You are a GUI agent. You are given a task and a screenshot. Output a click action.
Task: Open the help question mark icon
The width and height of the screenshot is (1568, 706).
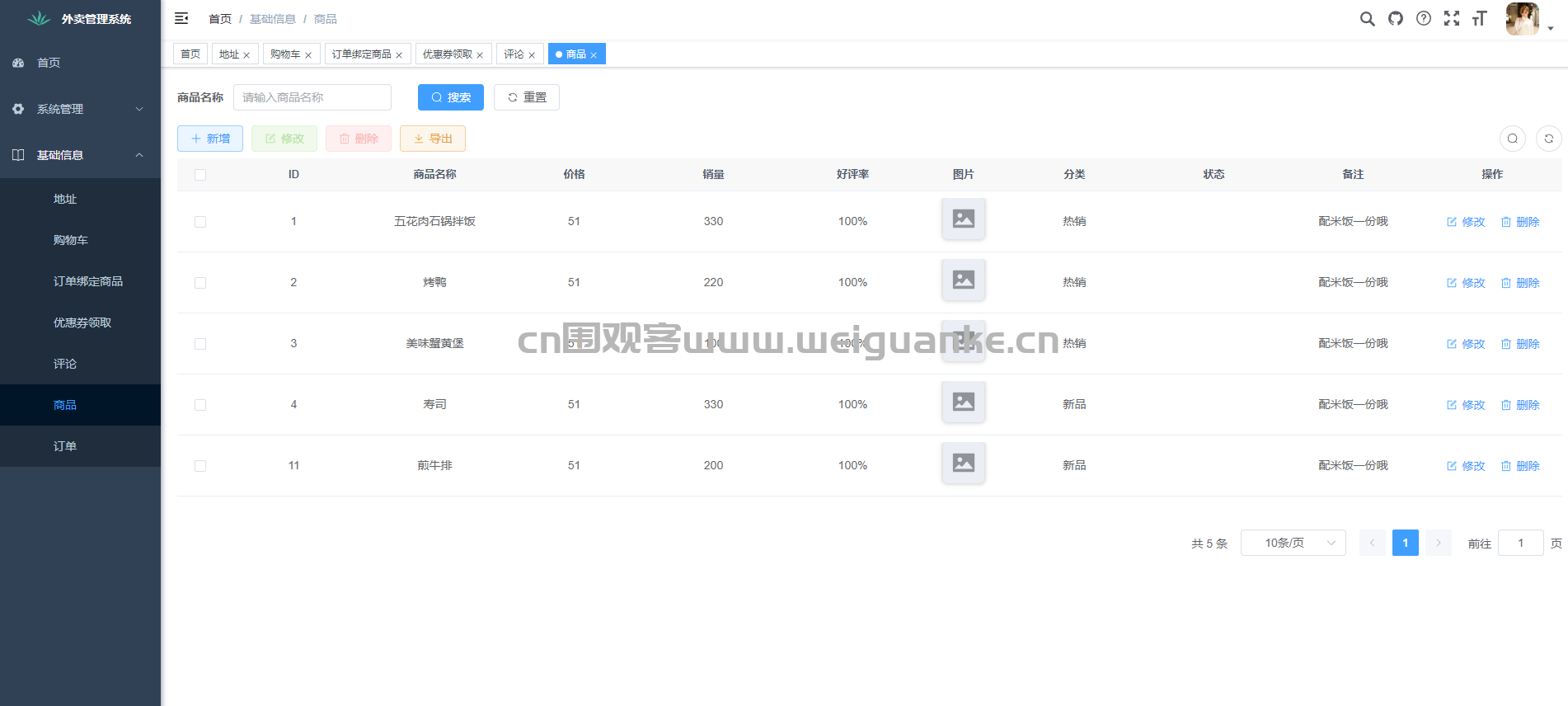1423,19
